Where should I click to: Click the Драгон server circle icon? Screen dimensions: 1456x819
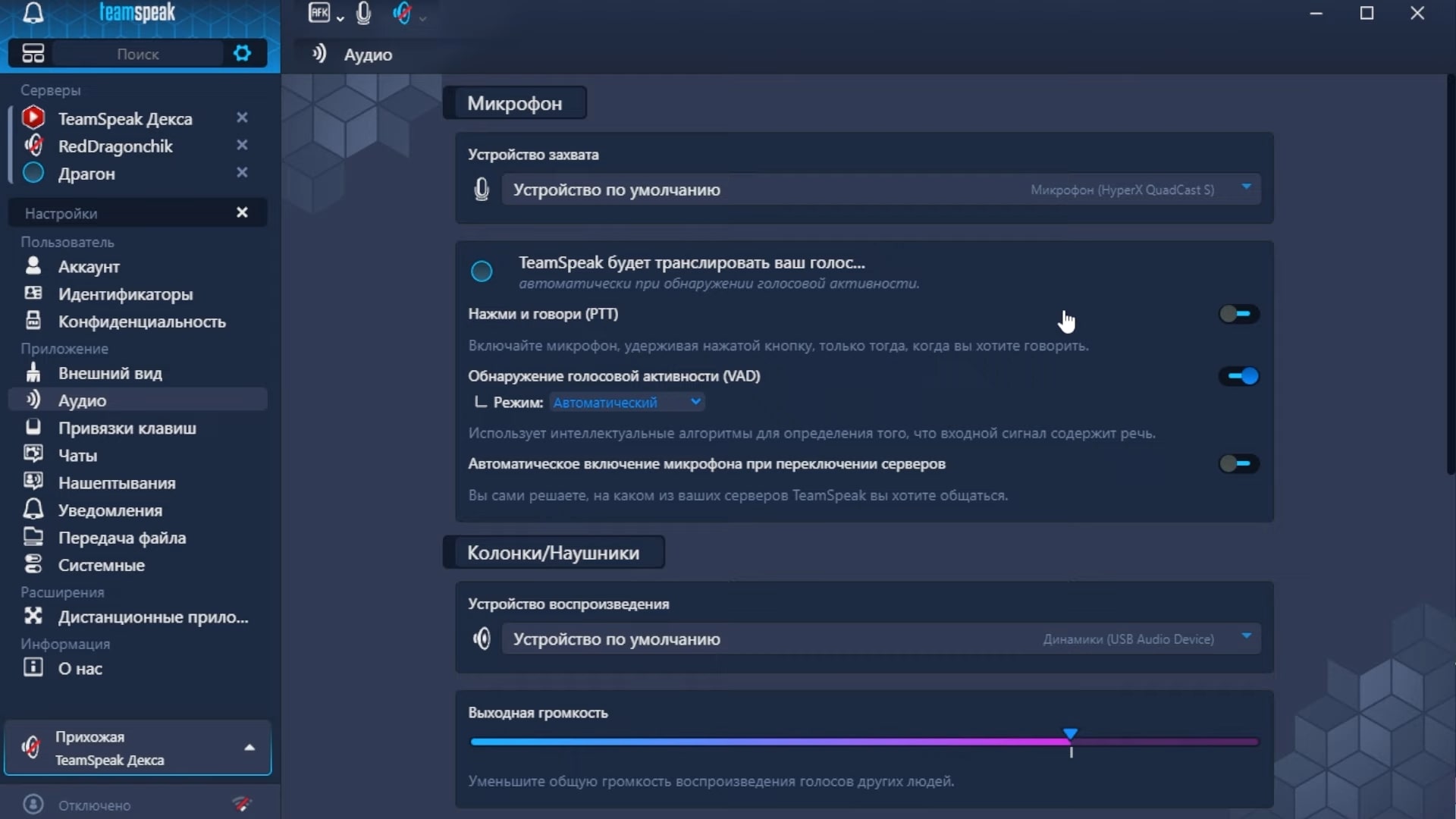[33, 172]
